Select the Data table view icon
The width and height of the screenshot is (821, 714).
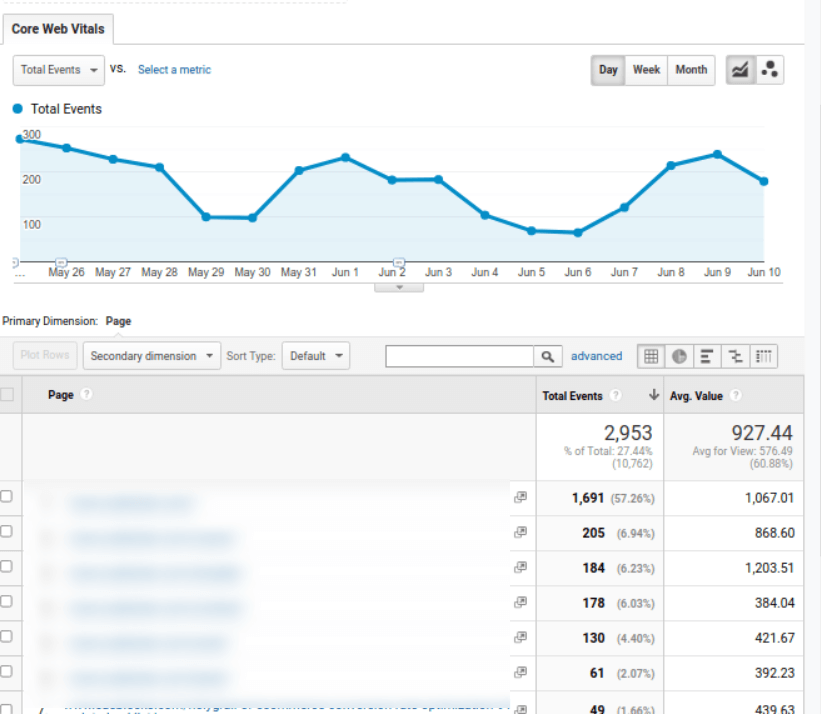(651, 356)
